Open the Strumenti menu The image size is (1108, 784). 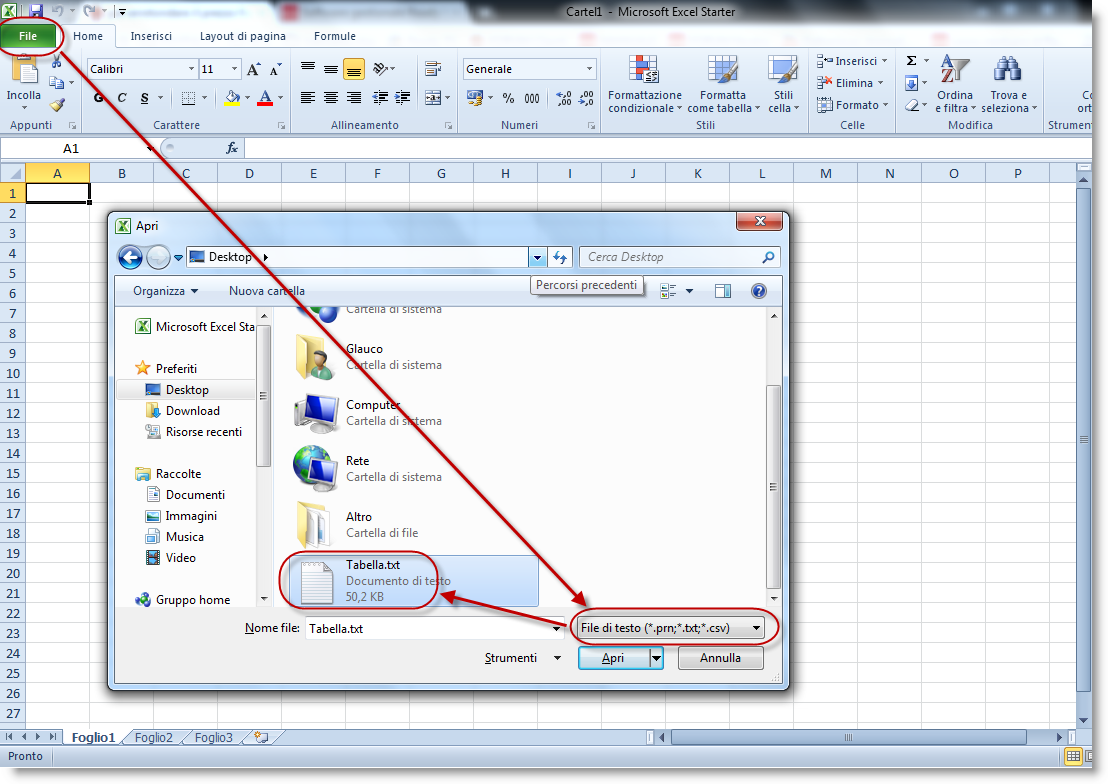pyautogui.click(x=522, y=658)
